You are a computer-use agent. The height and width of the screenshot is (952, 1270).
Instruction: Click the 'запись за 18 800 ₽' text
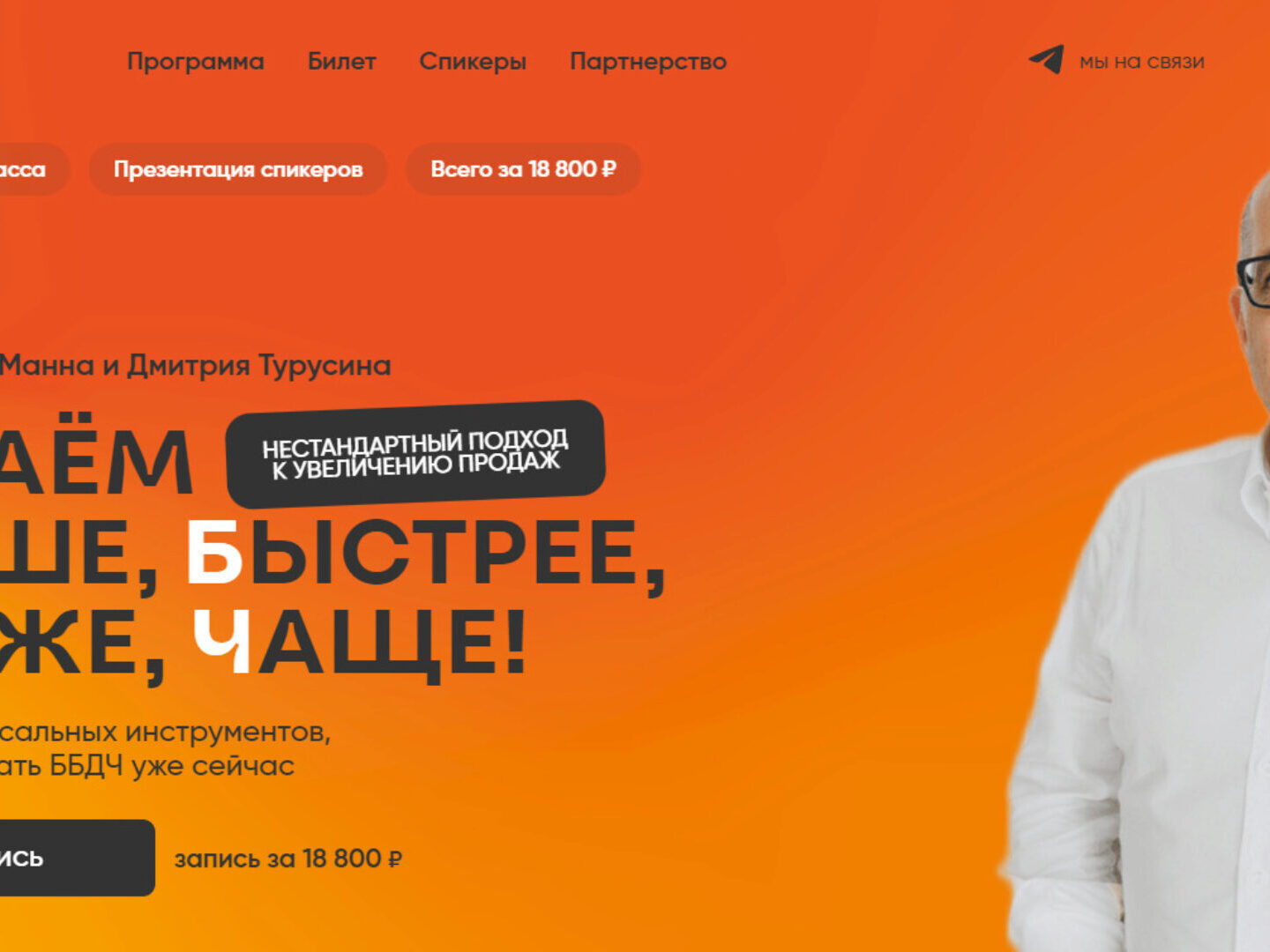pos(288,859)
